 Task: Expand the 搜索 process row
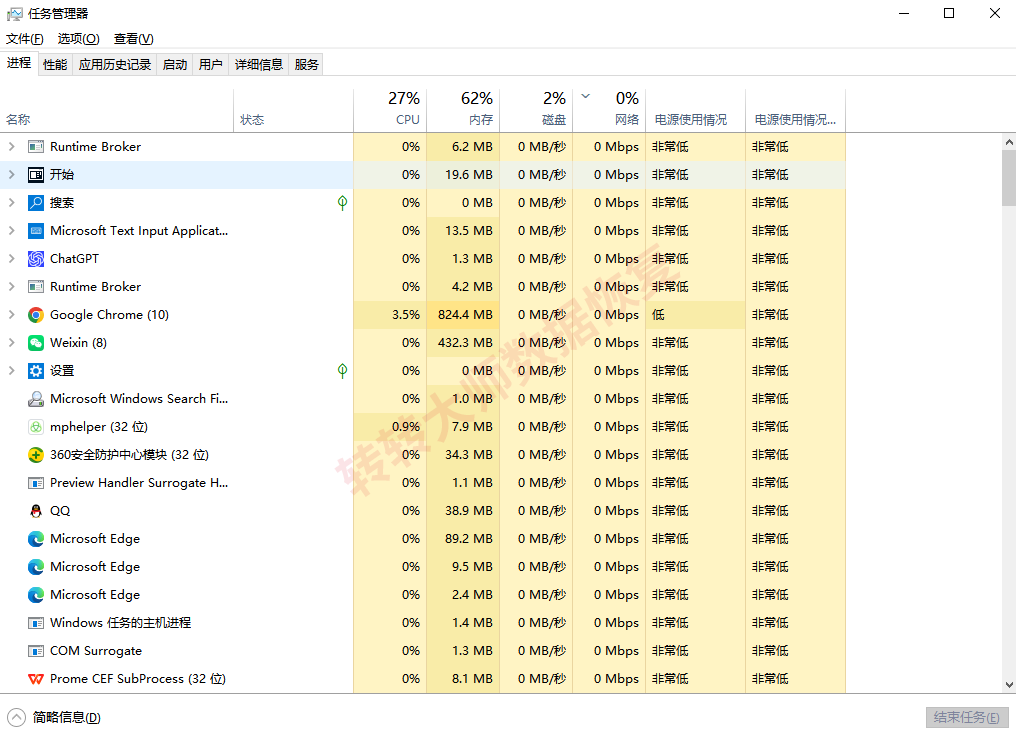(12, 203)
